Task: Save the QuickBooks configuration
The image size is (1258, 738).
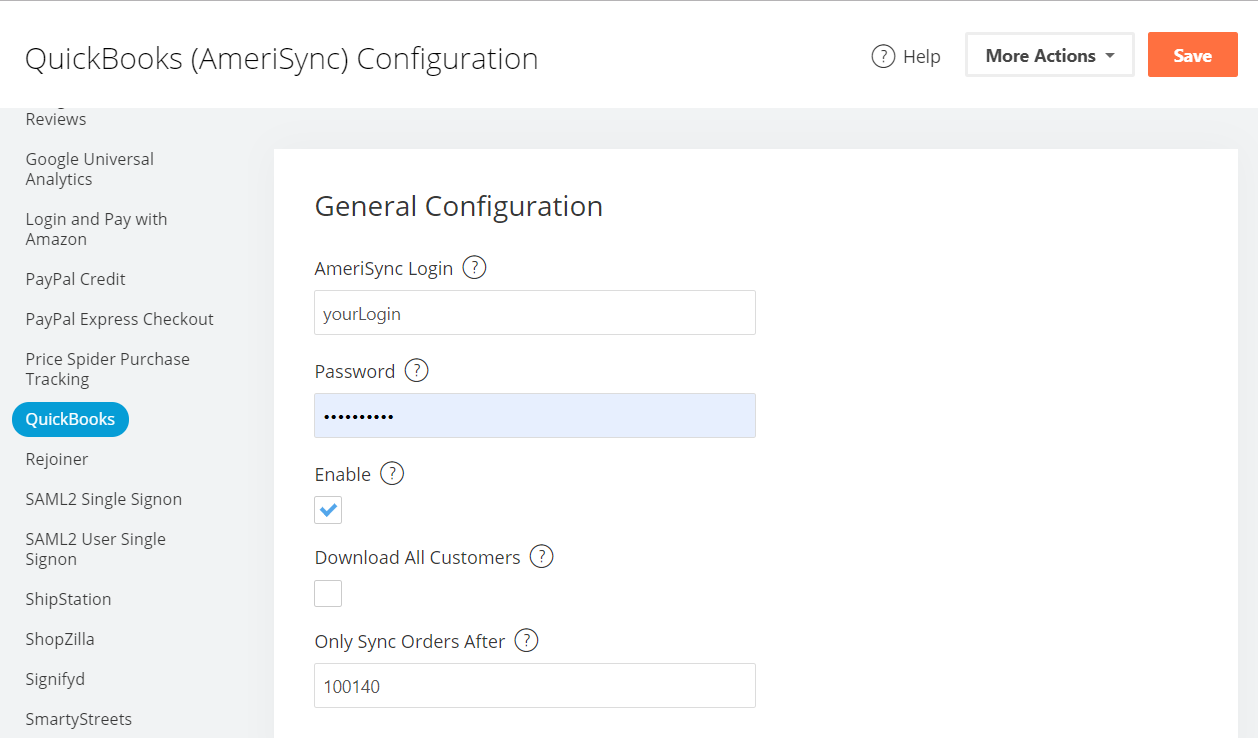Action: (1193, 55)
